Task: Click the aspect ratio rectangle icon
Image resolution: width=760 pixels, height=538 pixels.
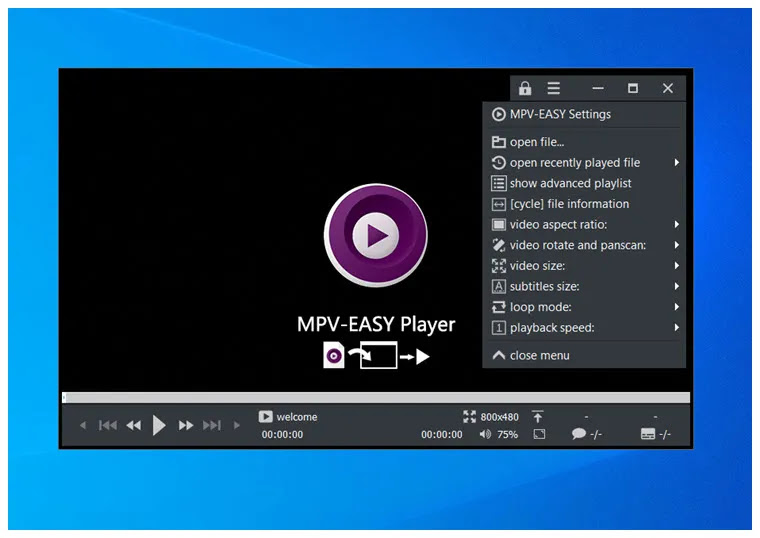Action: [x=498, y=225]
